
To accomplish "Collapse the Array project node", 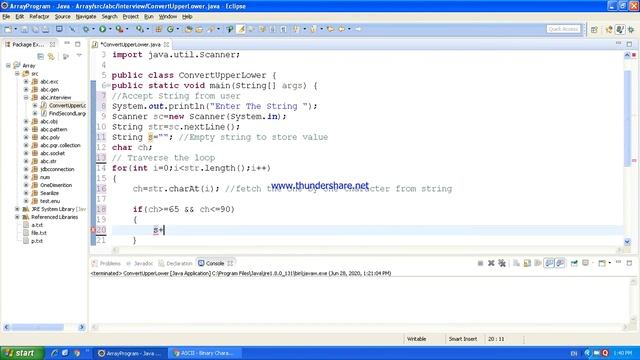I will point(8,65).
